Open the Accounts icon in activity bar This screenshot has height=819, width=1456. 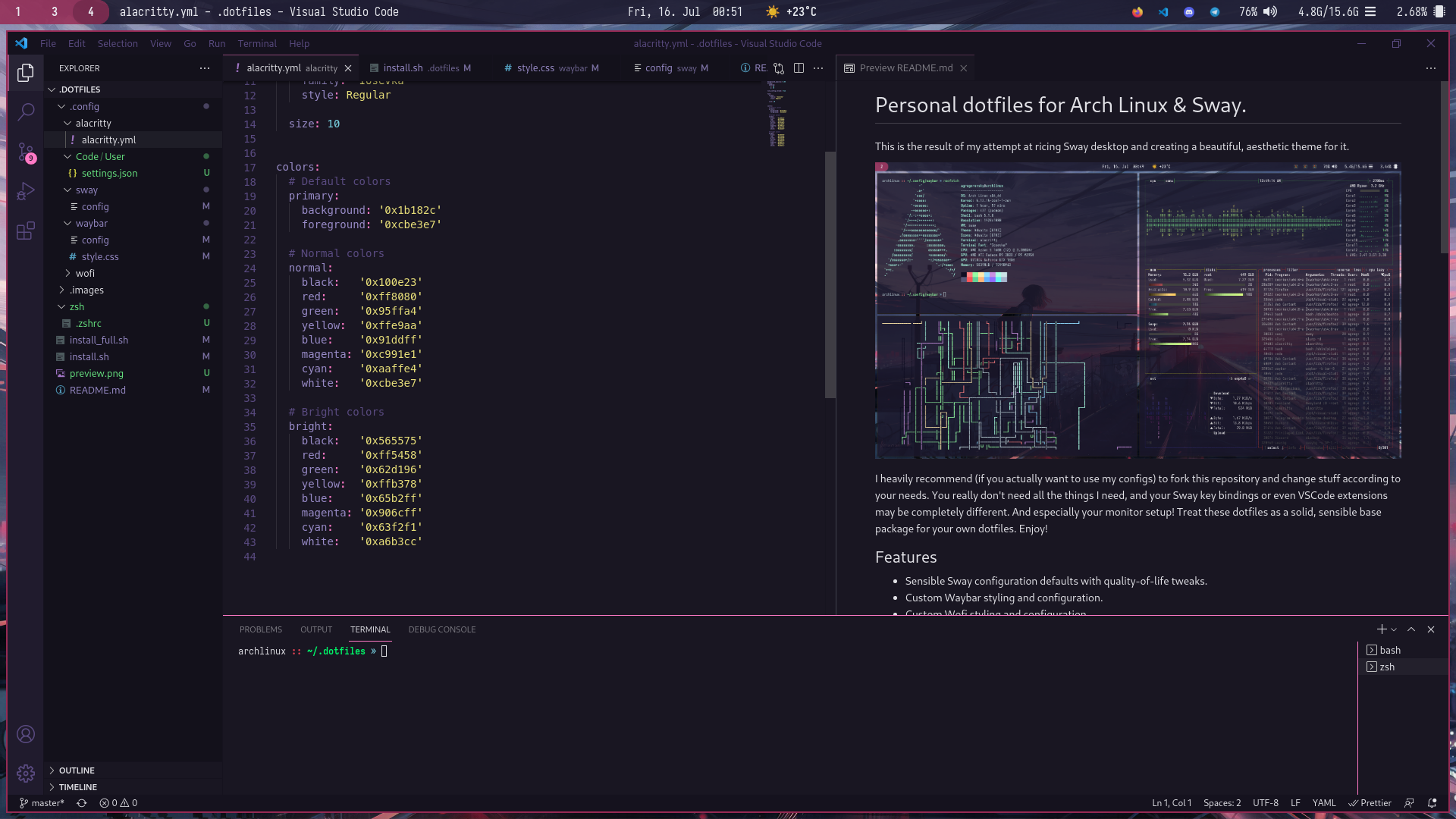[x=26, y=733]
